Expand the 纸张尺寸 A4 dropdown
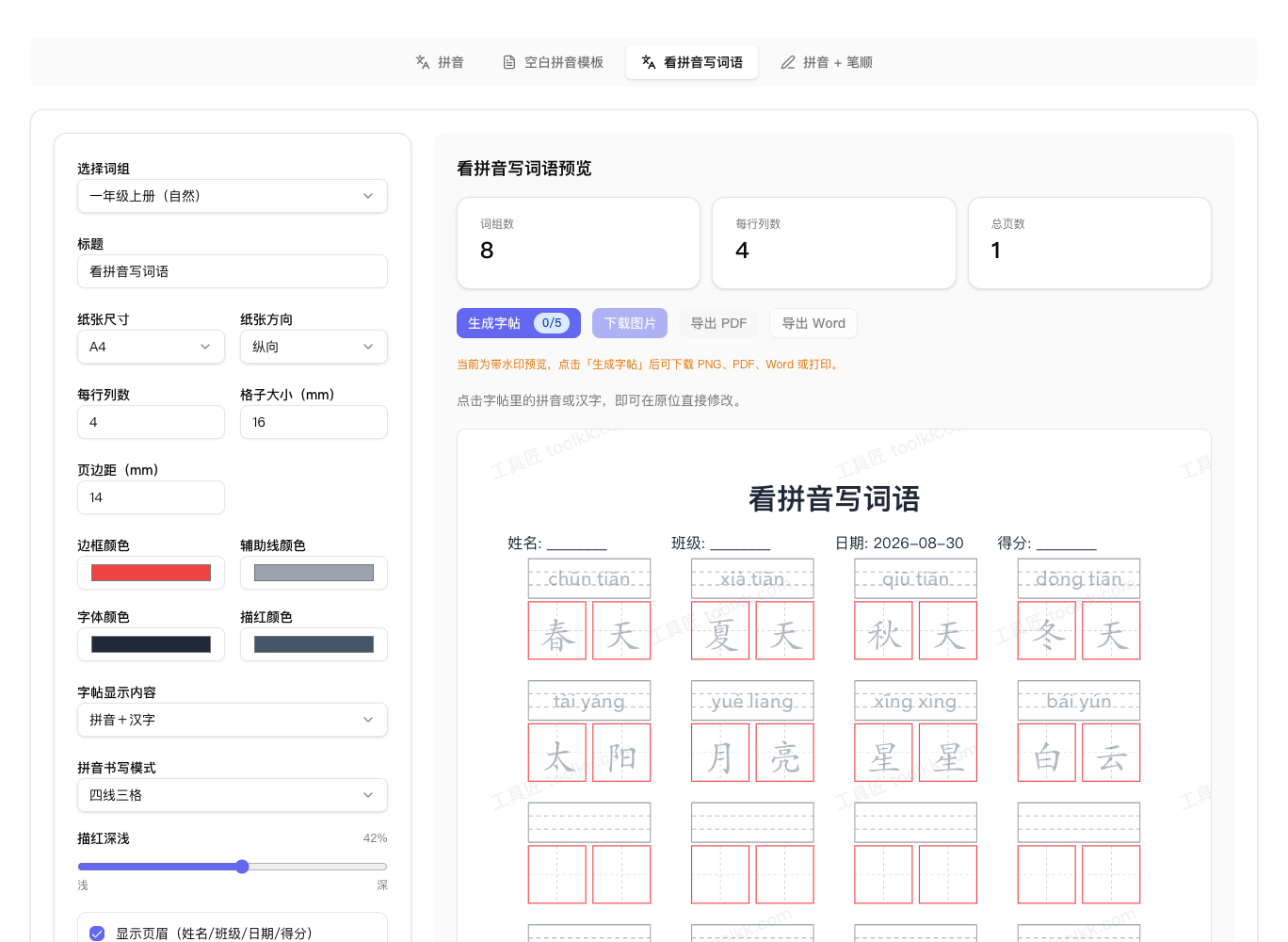 [x=151, y=347]
